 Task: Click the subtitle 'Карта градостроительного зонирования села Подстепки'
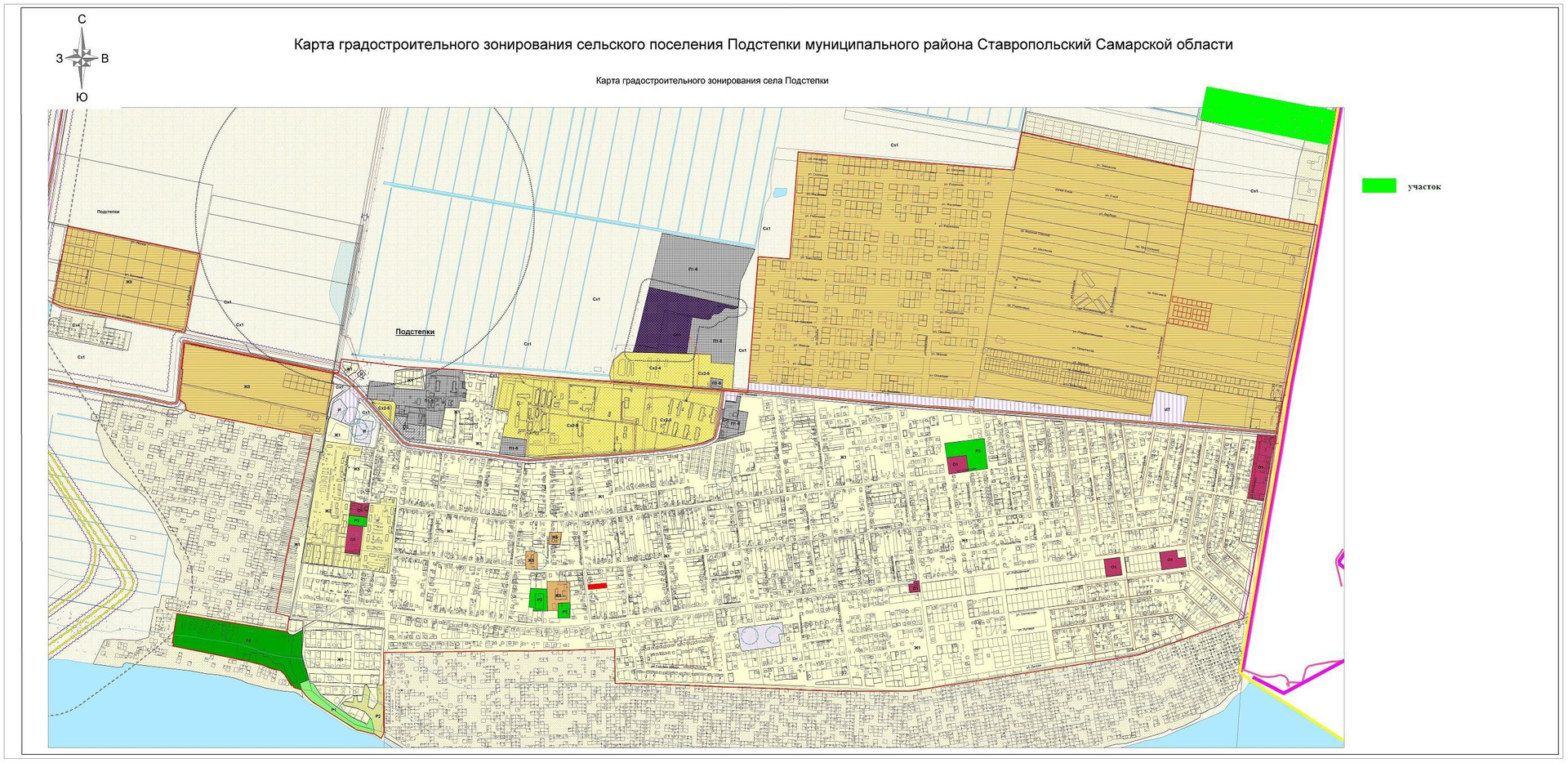pyautogui.click(x=711, y=81)
